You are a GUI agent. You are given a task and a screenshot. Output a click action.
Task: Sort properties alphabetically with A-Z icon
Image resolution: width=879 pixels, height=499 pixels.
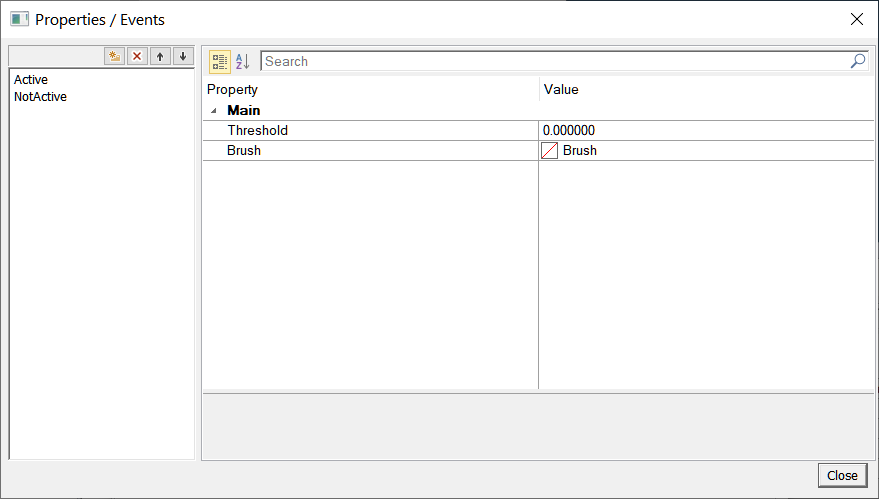[243, 62]
